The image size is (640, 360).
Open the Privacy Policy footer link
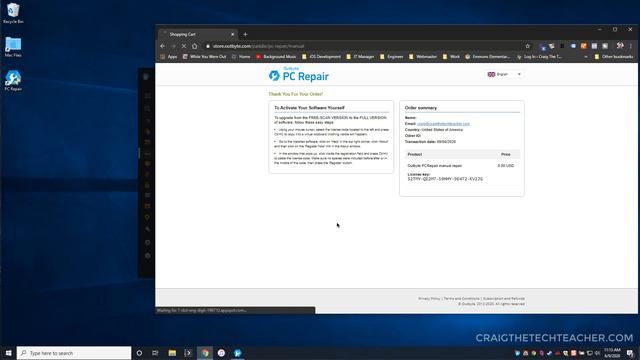429,299
